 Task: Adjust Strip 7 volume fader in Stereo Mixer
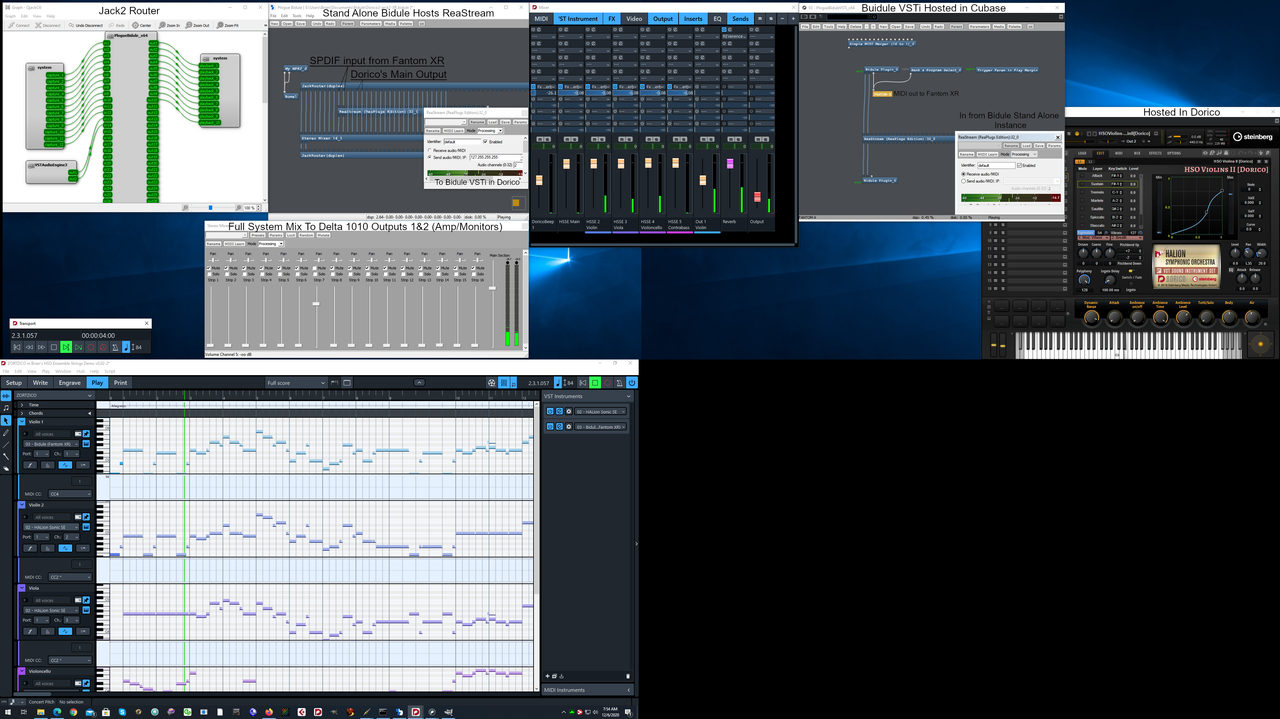(316, 304)
